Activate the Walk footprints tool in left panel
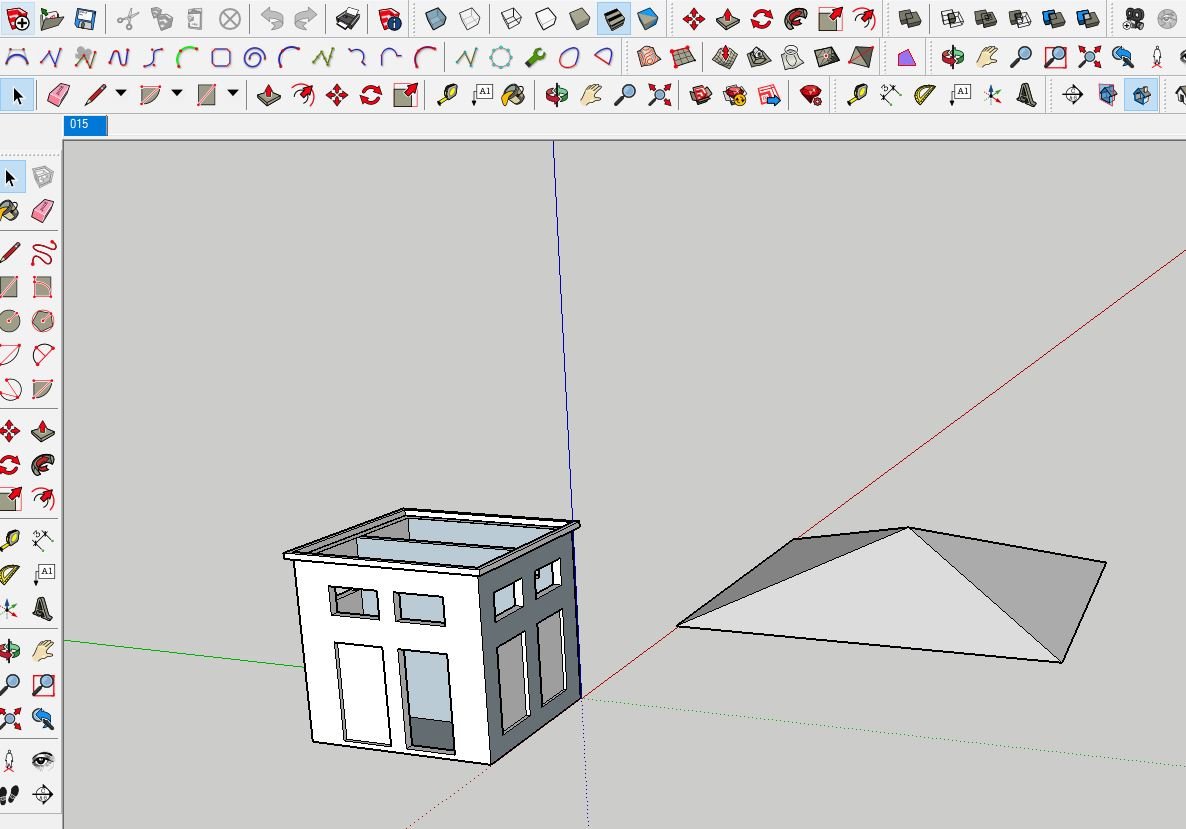Viewport: 1186px width, 829px height. pos(10,795)
